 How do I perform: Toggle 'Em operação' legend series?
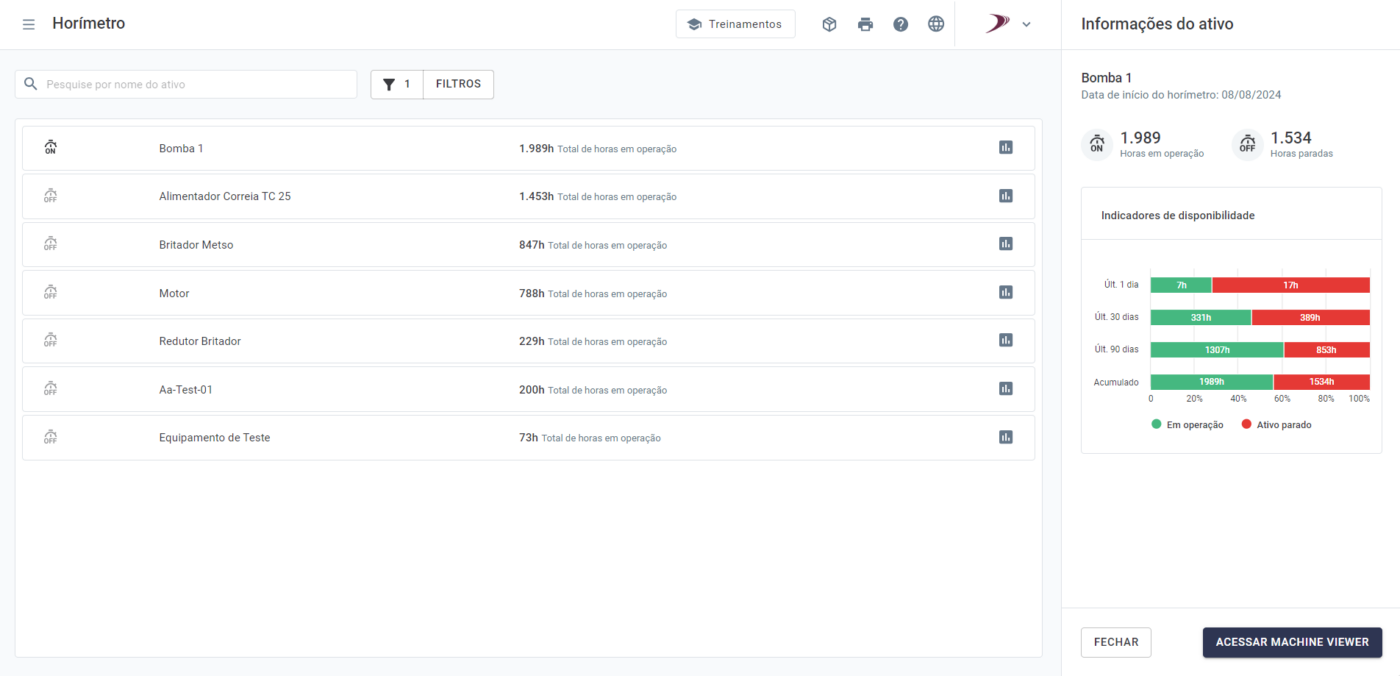[1187, 425]
